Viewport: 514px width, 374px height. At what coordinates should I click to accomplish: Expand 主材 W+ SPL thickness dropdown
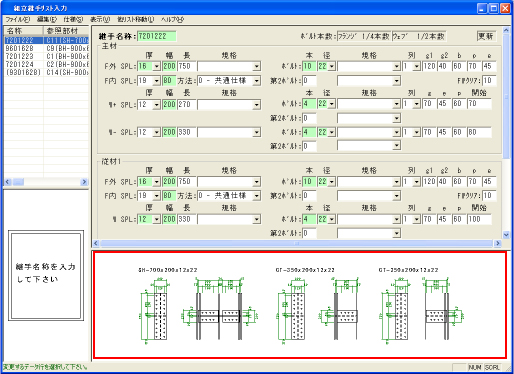(x=157, y=105)
